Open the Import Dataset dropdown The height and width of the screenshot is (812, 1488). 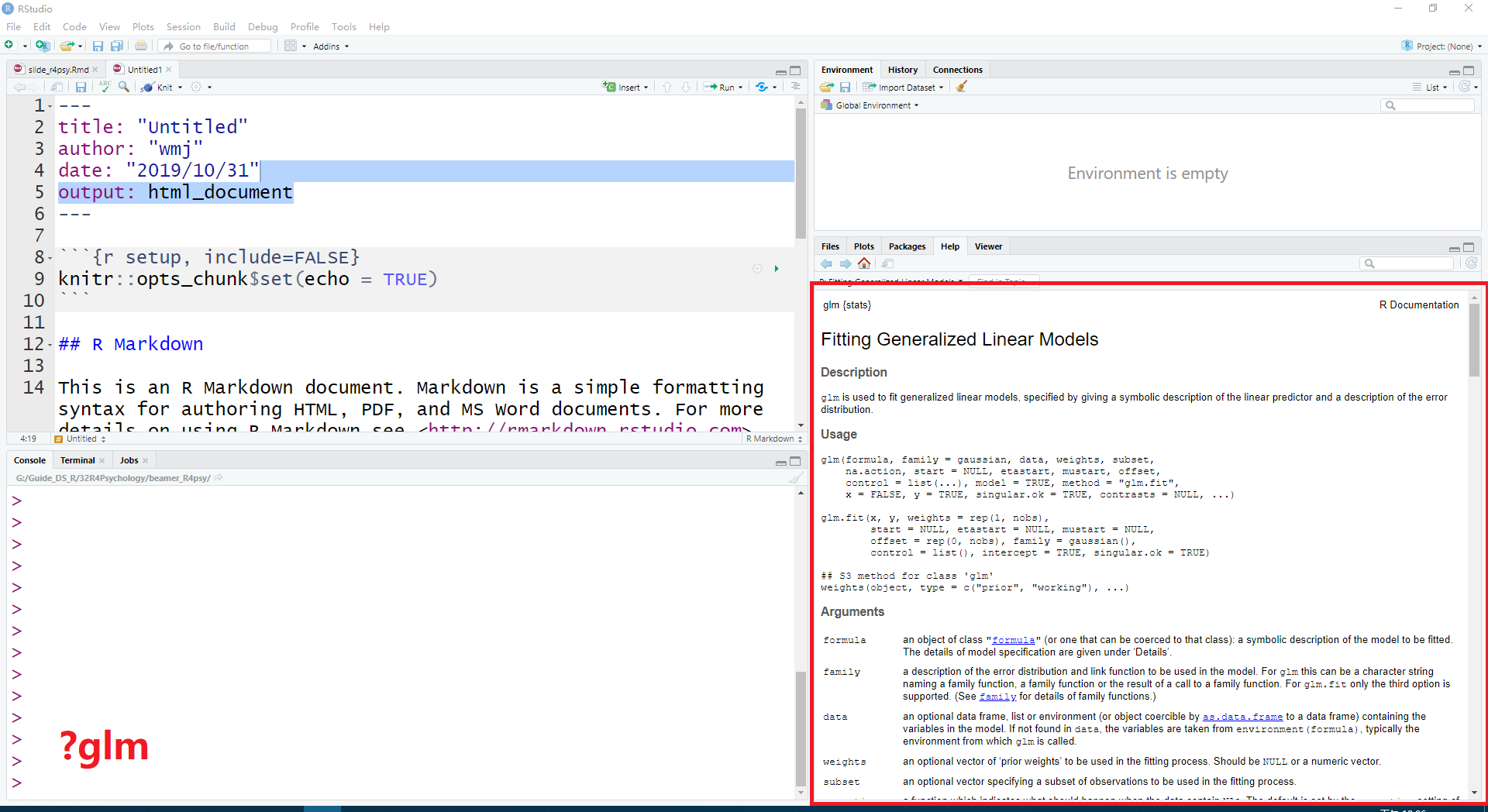pos(904,88)
